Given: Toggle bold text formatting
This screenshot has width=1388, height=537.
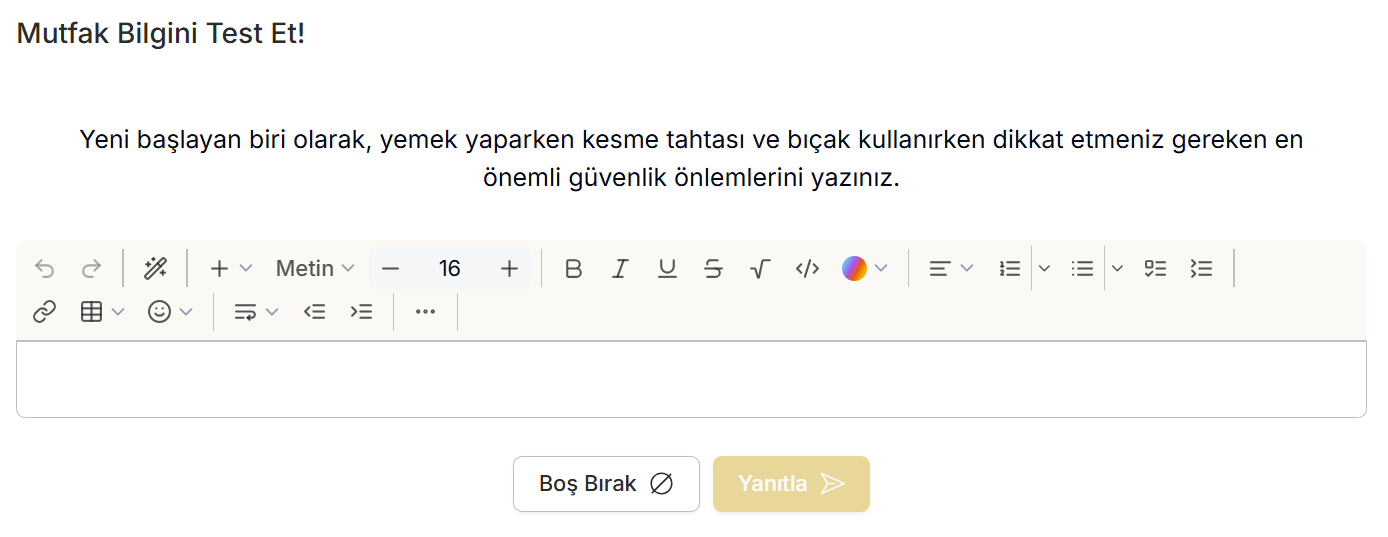Looking at the screenshot, I should coord(573,268).
